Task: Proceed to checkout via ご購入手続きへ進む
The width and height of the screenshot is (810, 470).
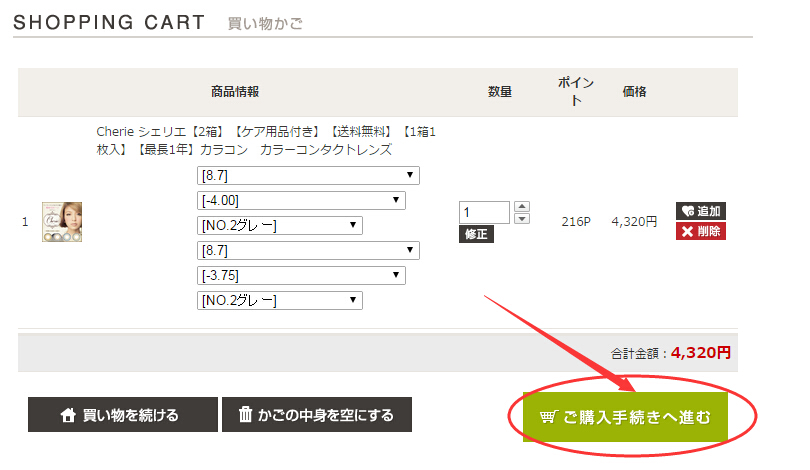Action: click(x=637, y=417)
